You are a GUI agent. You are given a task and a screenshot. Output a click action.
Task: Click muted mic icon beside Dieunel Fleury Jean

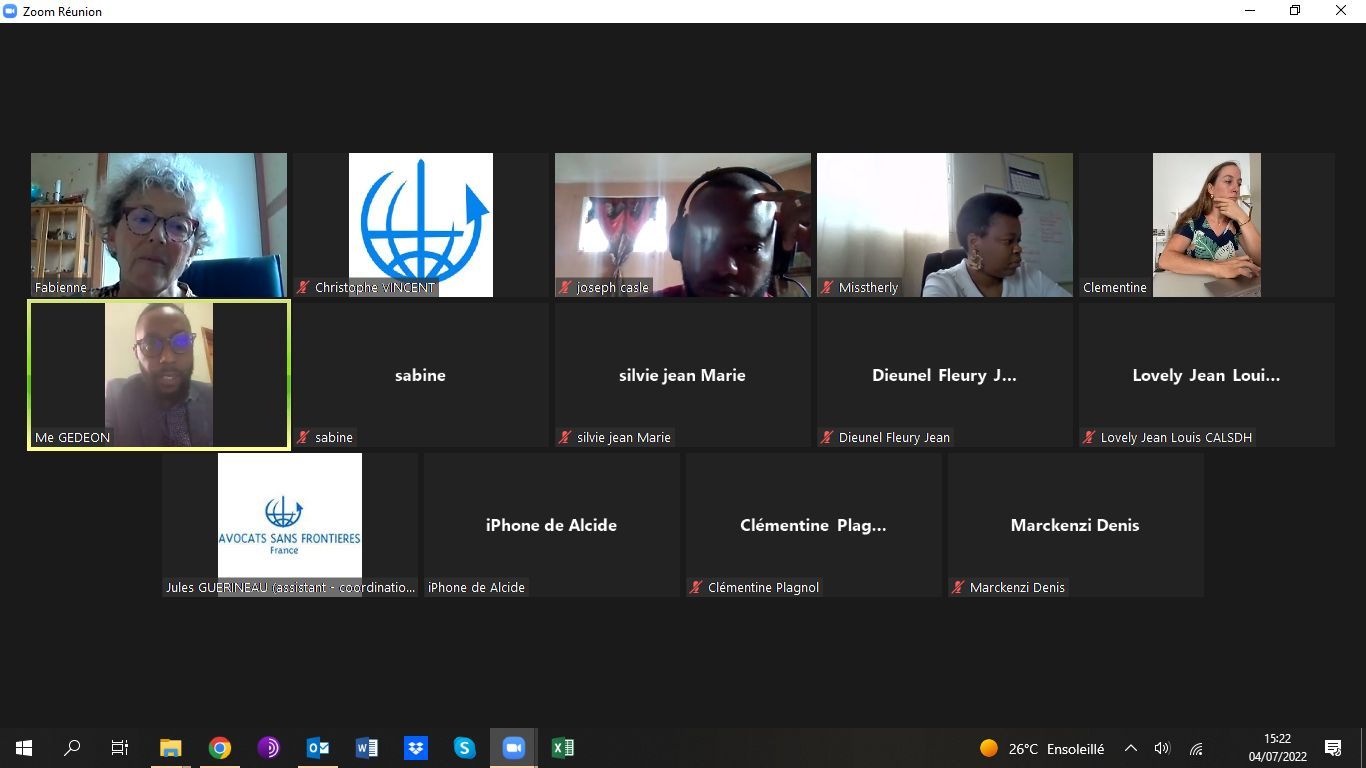coord(828,437)
